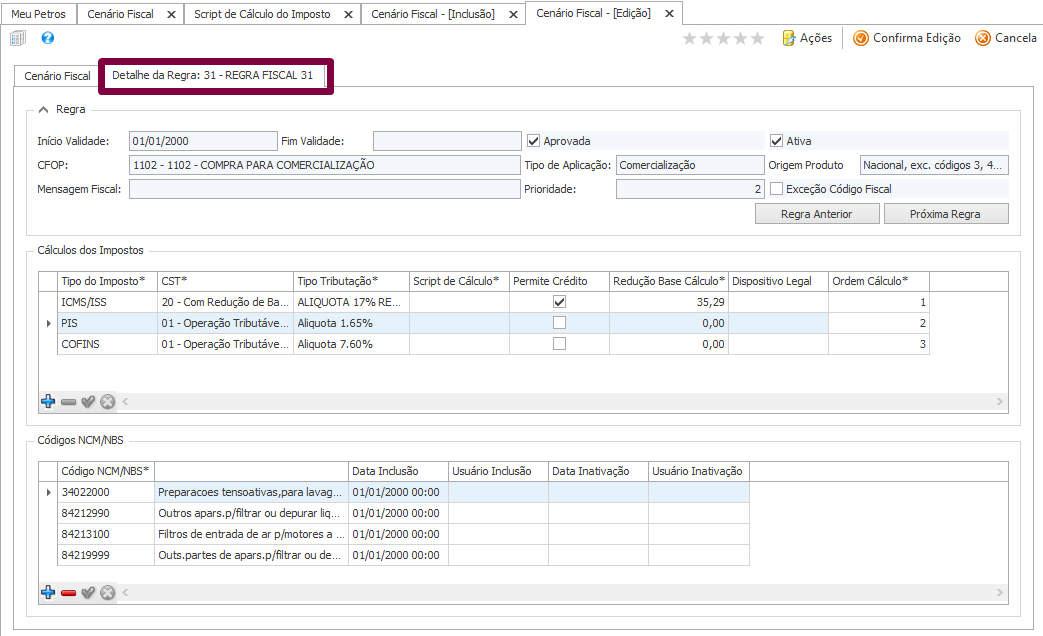Close the Script de Cálculo do Imposto tab
The width and height of the screenshot is (1043, 636).
[x=348, y=14]
